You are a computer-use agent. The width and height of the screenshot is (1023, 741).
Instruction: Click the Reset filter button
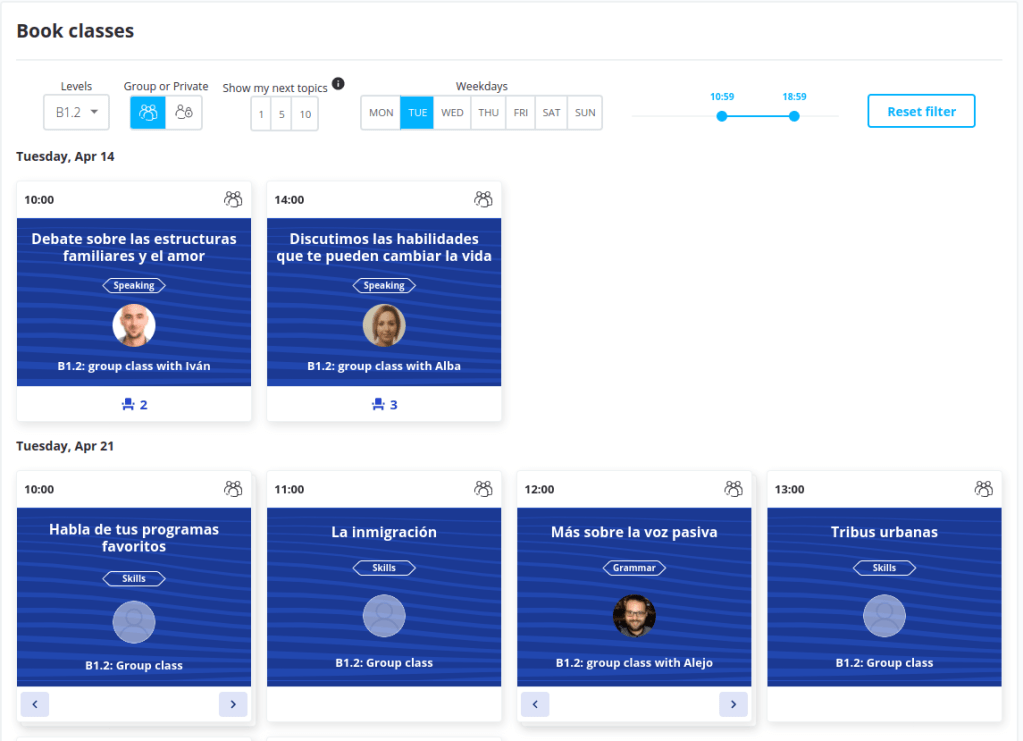coord(921,112)
